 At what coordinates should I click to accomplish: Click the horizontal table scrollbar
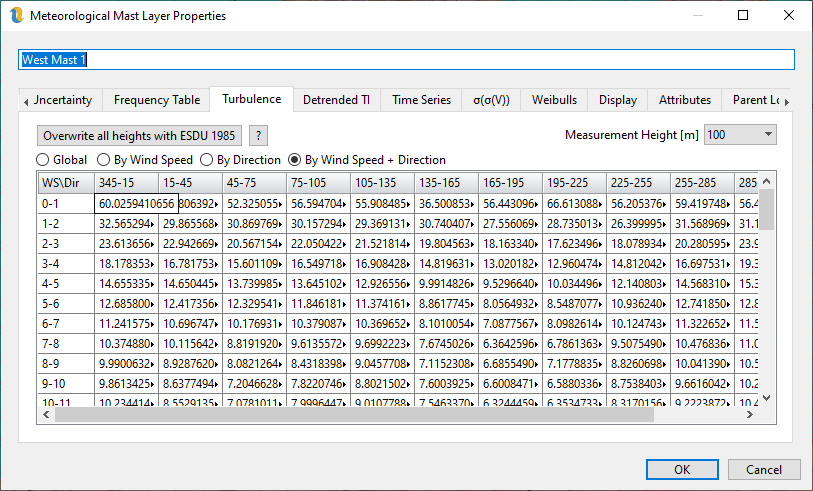point(300,415)
